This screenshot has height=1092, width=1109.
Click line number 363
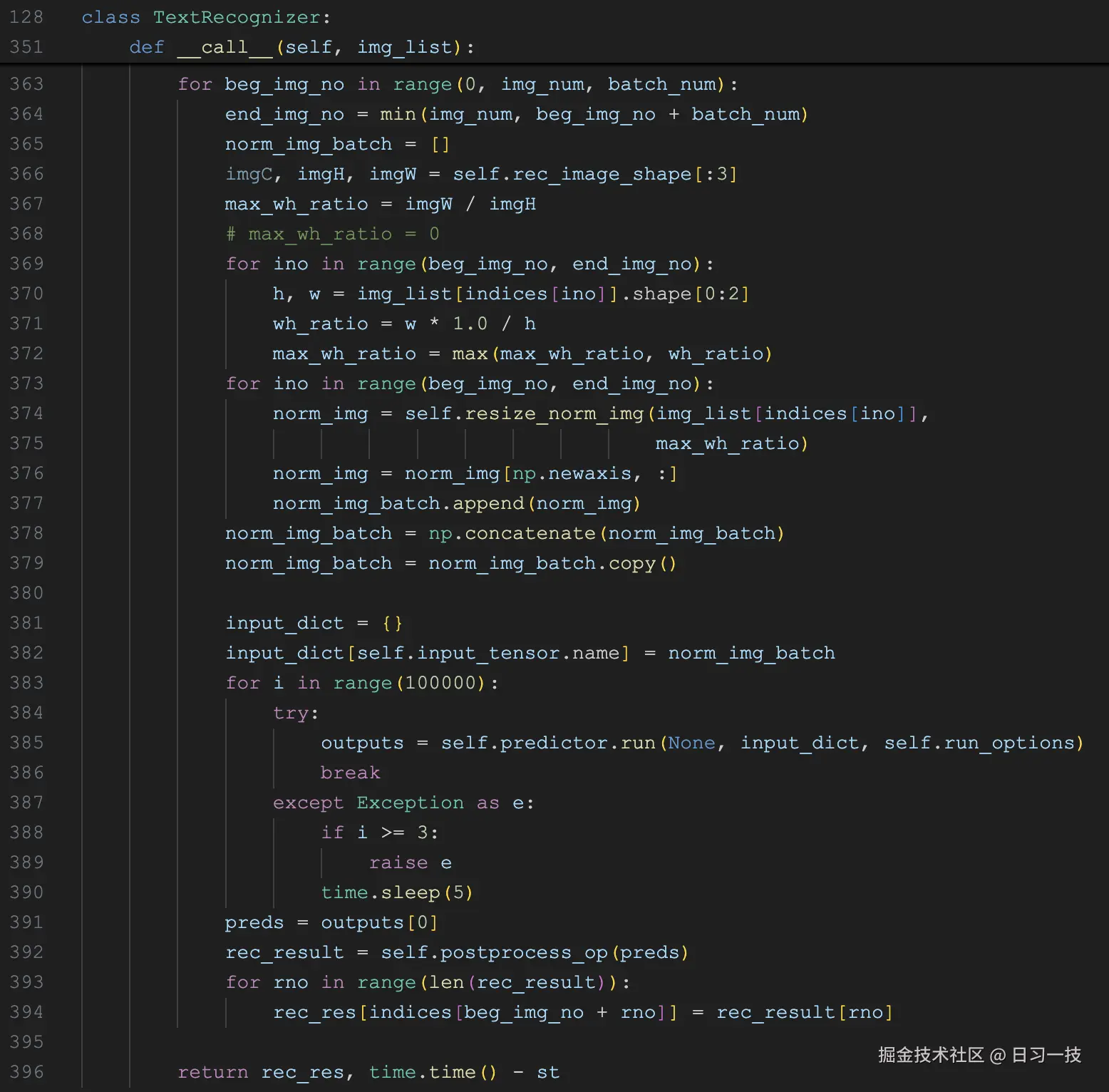tap(26, 84)
